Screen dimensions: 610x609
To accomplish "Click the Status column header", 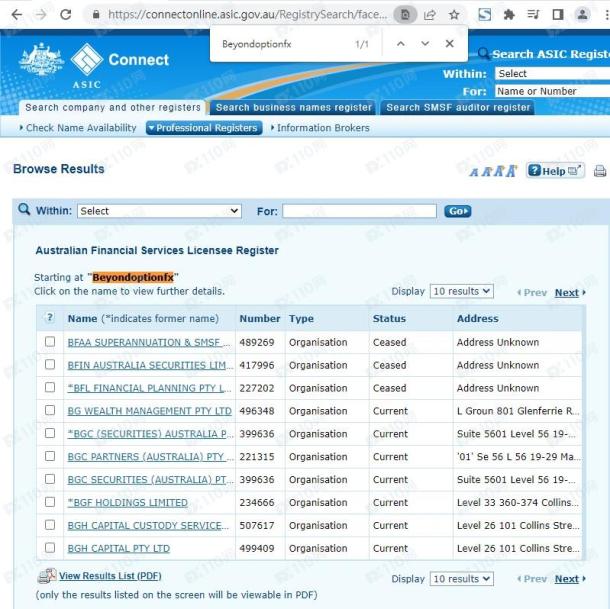I will (x=389, y=318).
